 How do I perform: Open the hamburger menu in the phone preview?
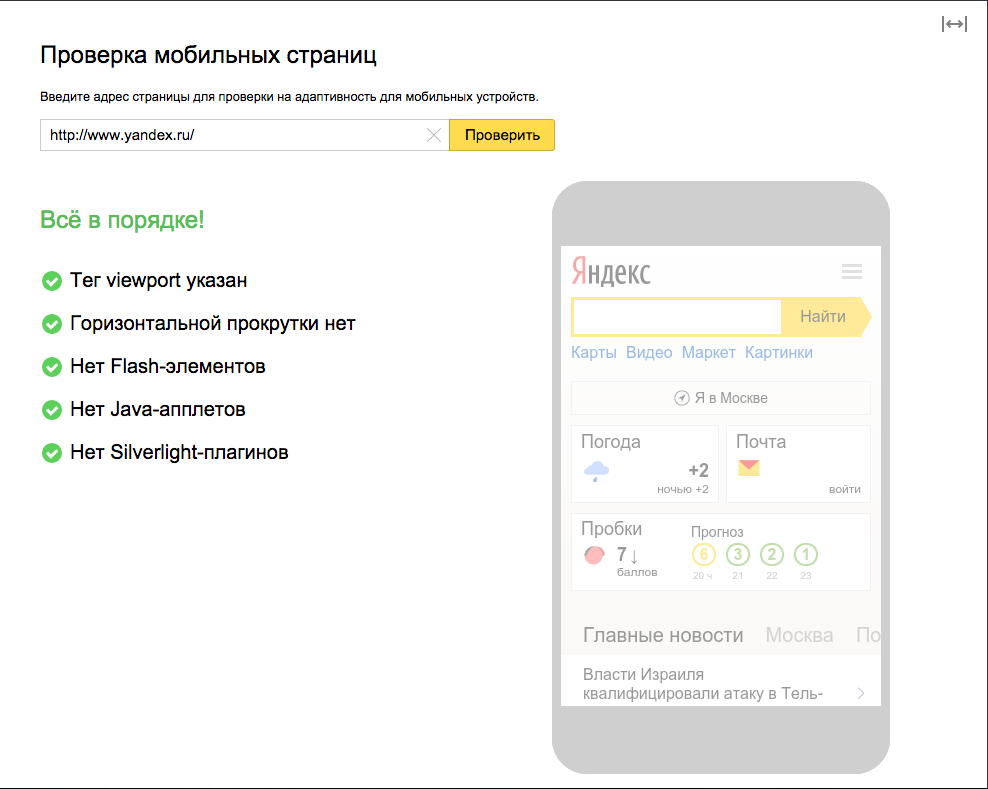(x=851, y=271)
